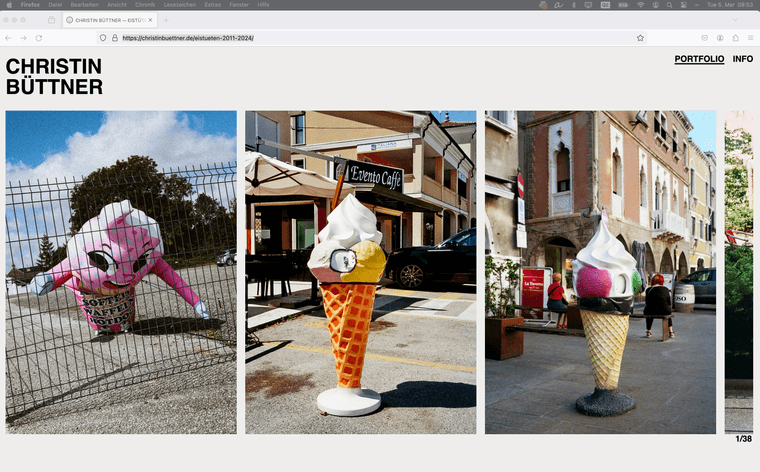Open the Firefox hamburger application menu
The width and height of the screenshot is (760, 472).
pos(750,38)
